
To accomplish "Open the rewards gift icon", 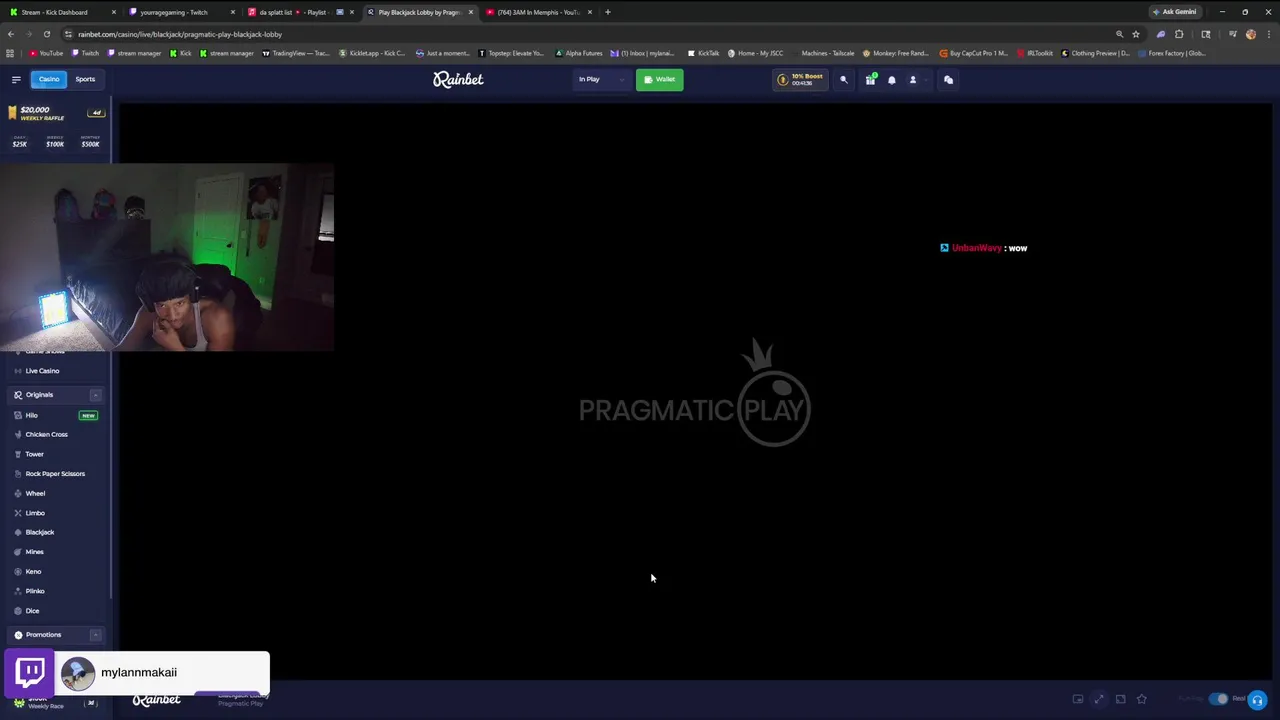I will (870, 79).
